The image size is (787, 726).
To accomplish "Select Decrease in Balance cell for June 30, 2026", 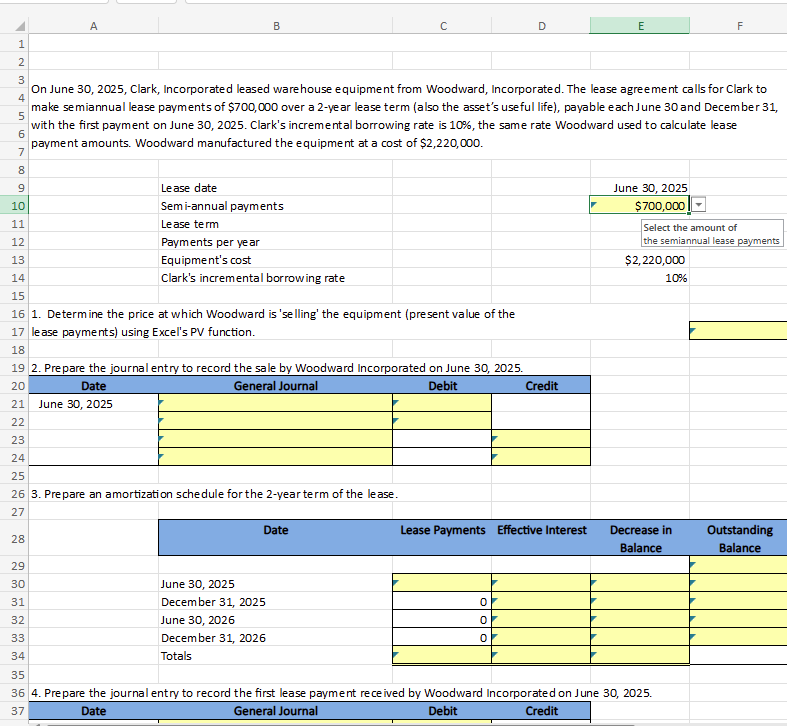I will (640, 620).
